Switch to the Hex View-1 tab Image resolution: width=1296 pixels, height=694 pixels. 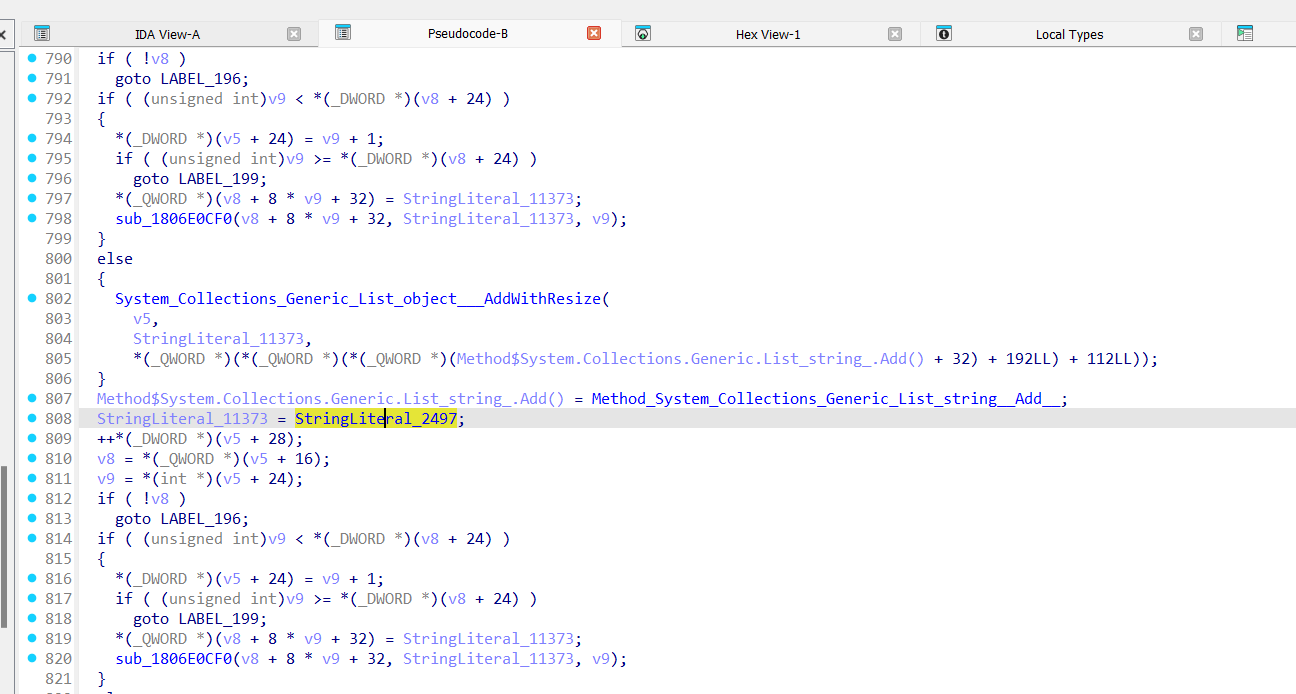(767, 34)
